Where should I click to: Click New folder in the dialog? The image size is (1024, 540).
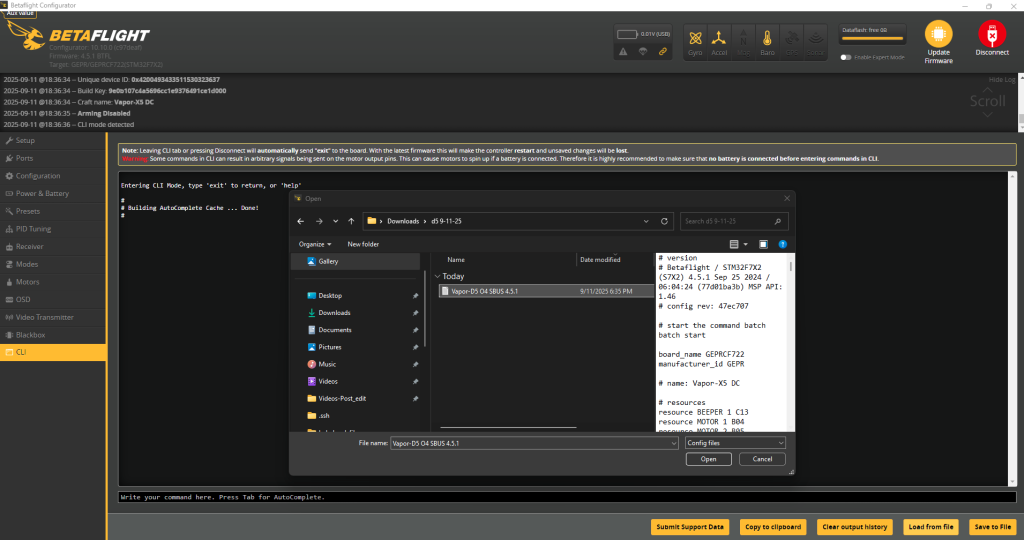pos(363,244)
